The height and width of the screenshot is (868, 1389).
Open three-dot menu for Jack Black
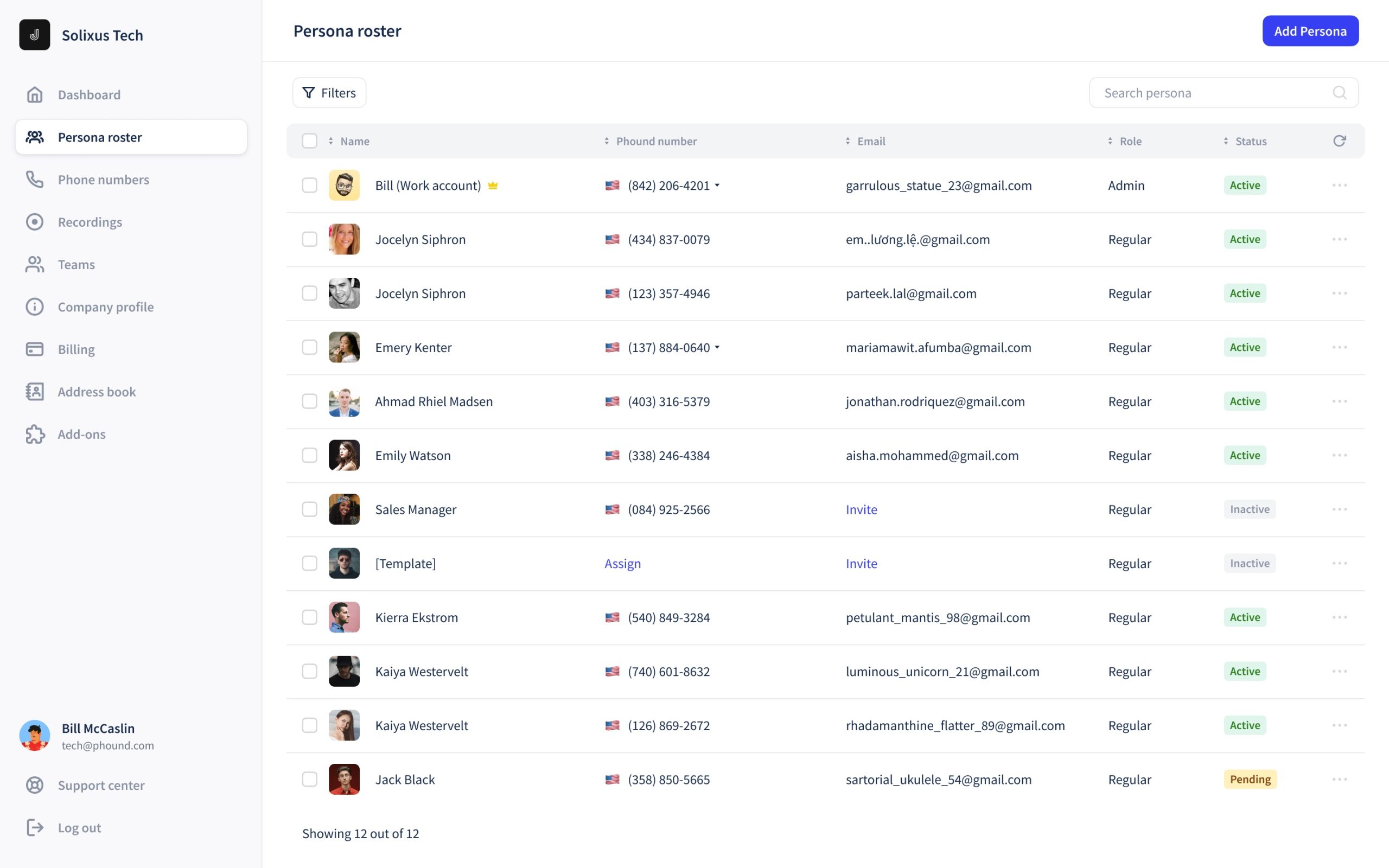[x=1339, y=779]
